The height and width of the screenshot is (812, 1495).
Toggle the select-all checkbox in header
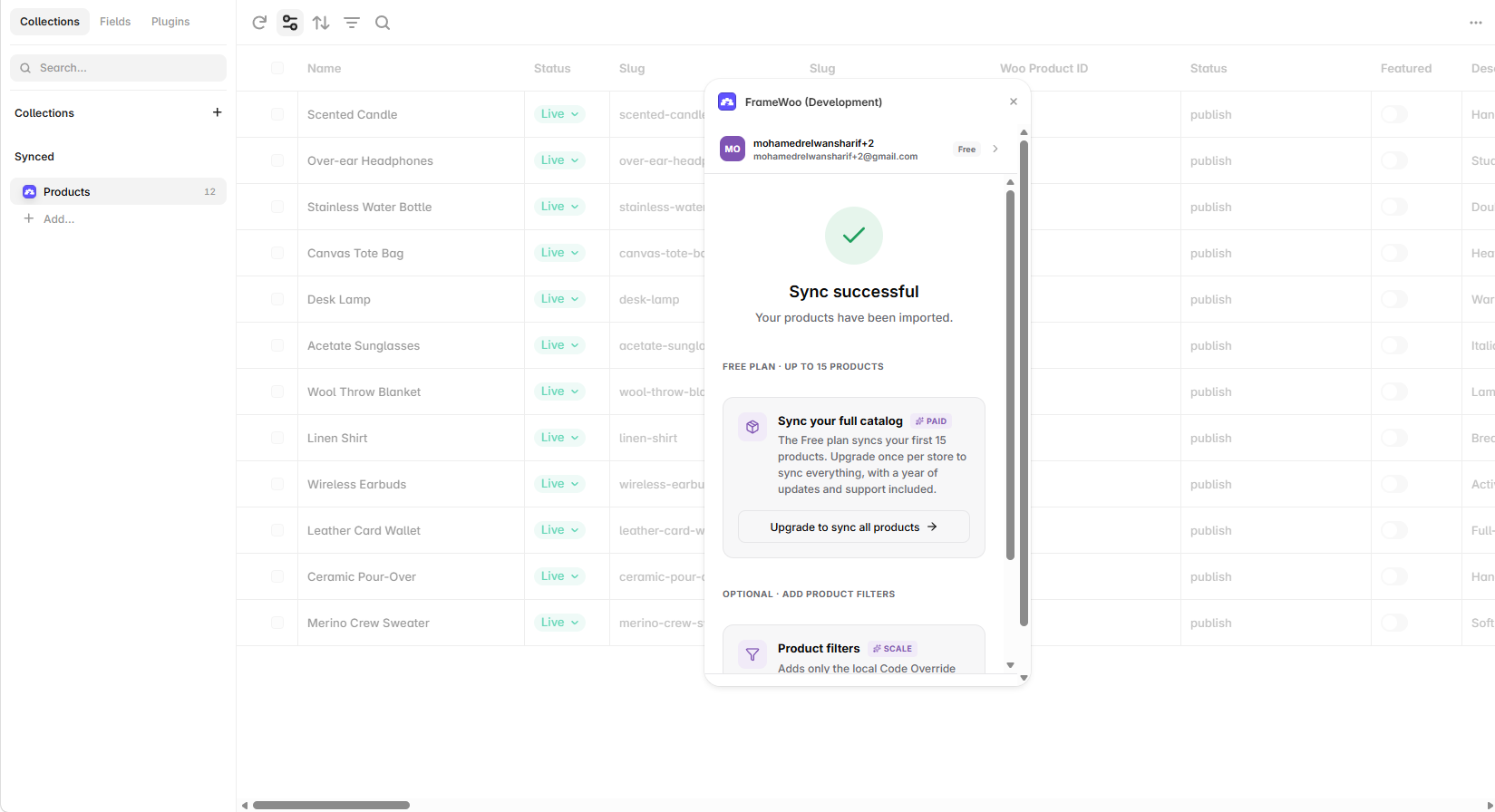[277, 68]
